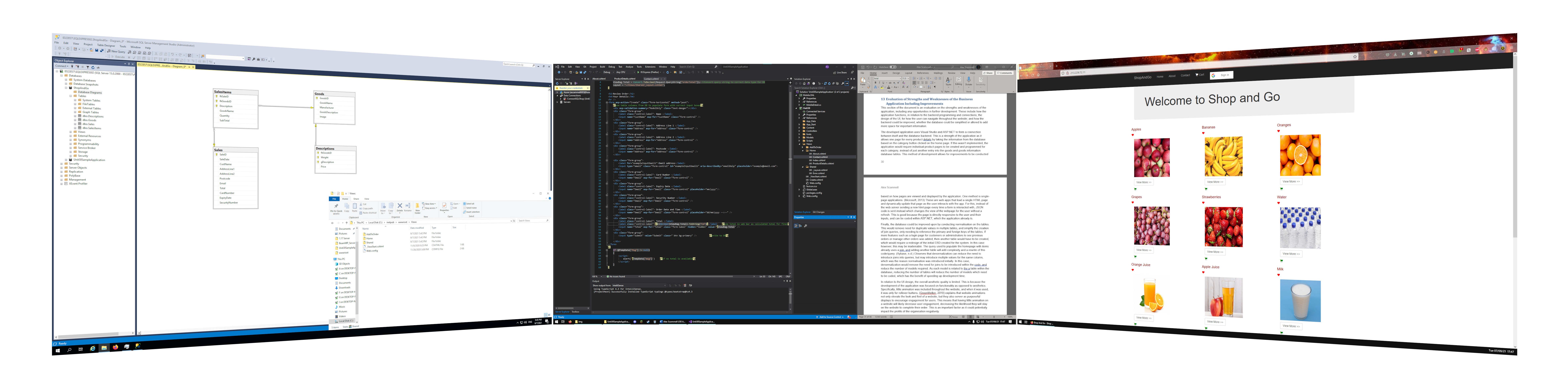
Task: Toggle heart favorite under Water
Action: click(1279, 203)
